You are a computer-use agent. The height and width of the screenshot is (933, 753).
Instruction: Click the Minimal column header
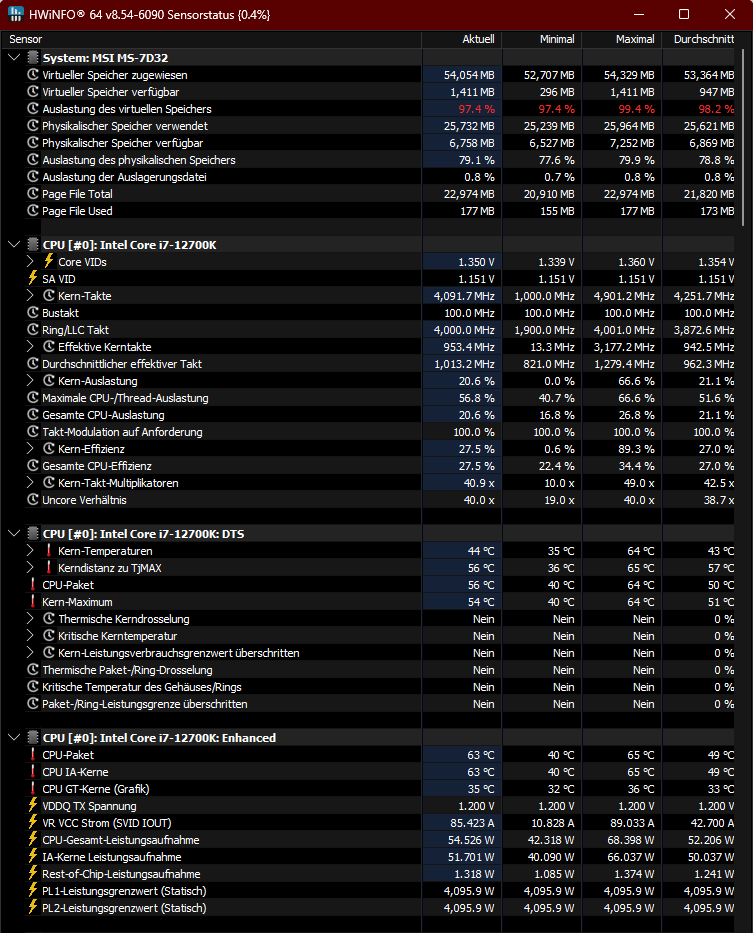coord(542,39)
